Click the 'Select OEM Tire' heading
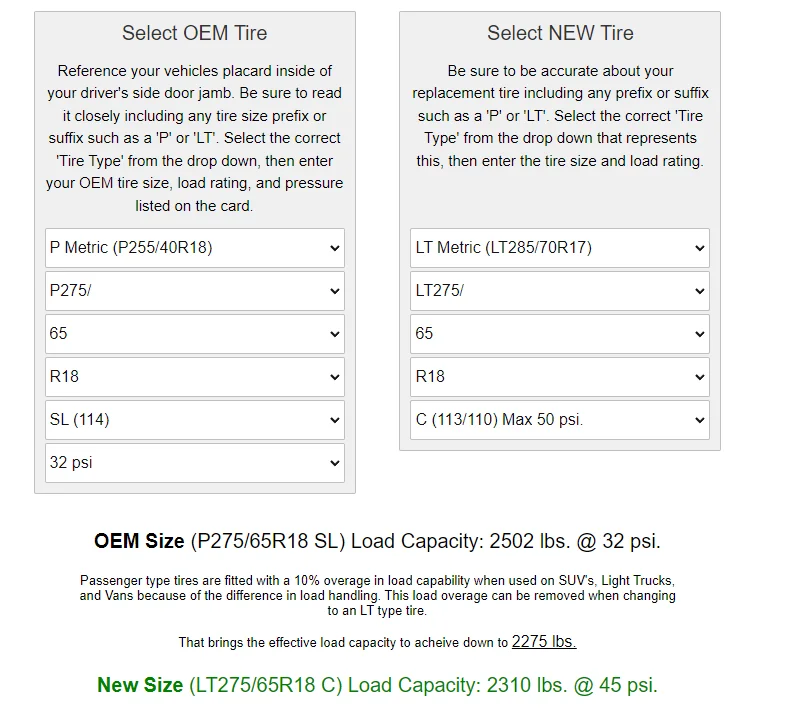The width and height of the screenshot is (809, 711). tap(195, 33)
